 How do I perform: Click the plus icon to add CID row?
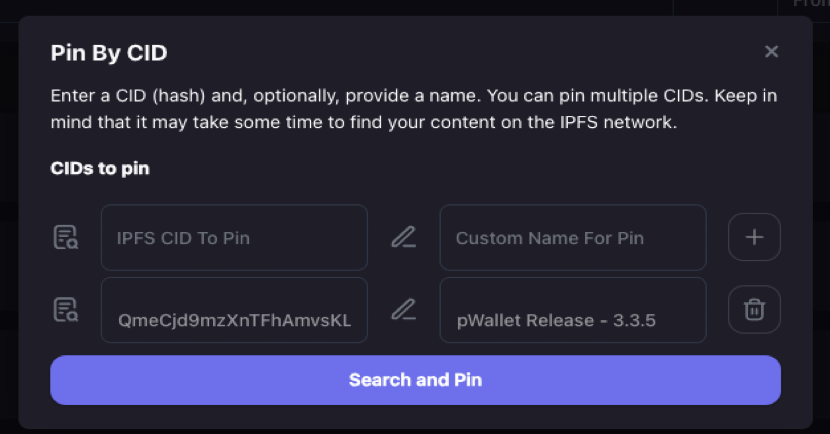(x=754, y=238)
